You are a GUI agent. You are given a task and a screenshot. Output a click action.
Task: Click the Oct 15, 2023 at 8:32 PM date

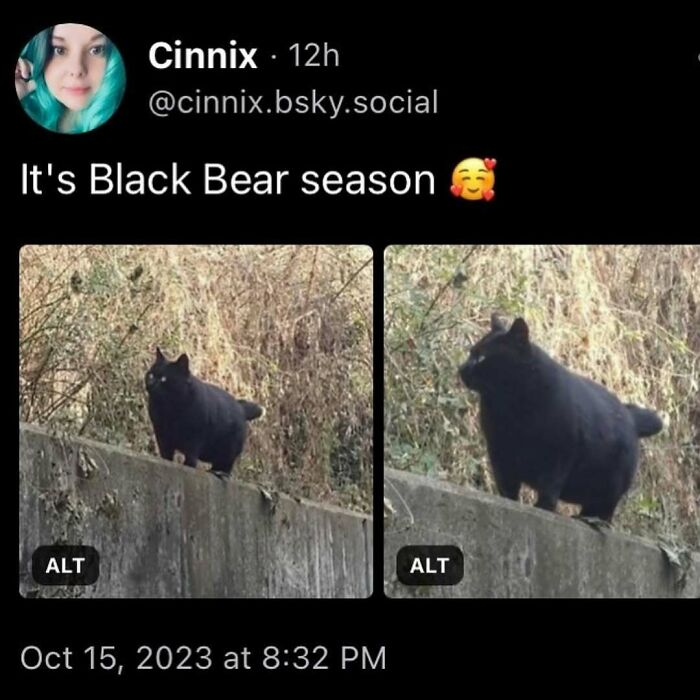click(204, 658)
